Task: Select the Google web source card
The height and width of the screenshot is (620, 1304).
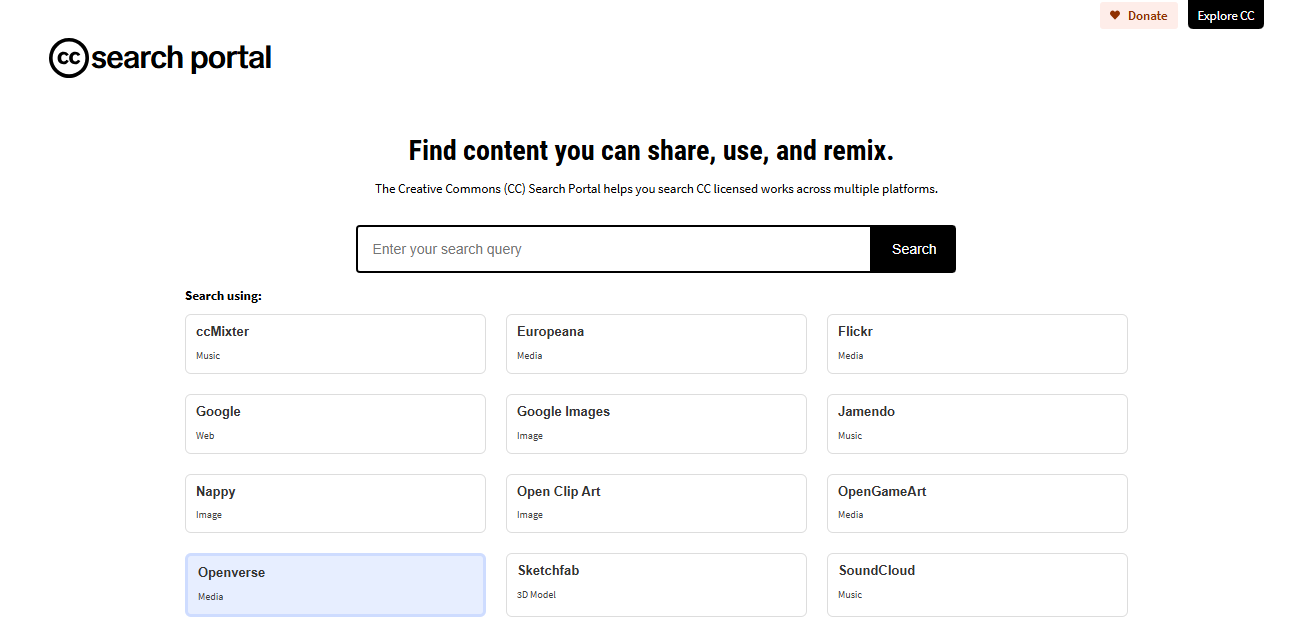Action: click(x=335, y=424)
